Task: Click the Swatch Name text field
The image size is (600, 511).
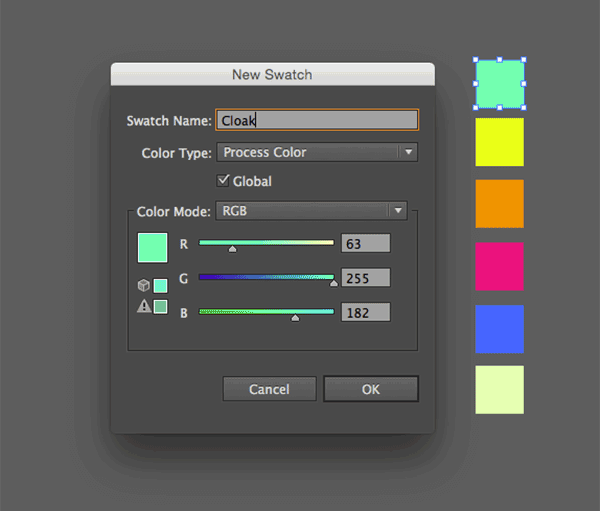Action: (x=317, y=120)
